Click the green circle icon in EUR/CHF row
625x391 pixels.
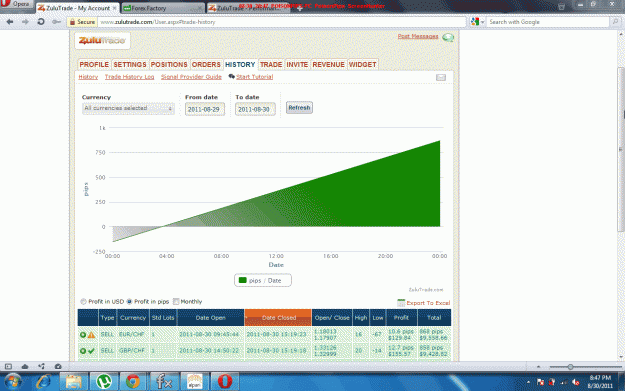[x=83, y=335]
